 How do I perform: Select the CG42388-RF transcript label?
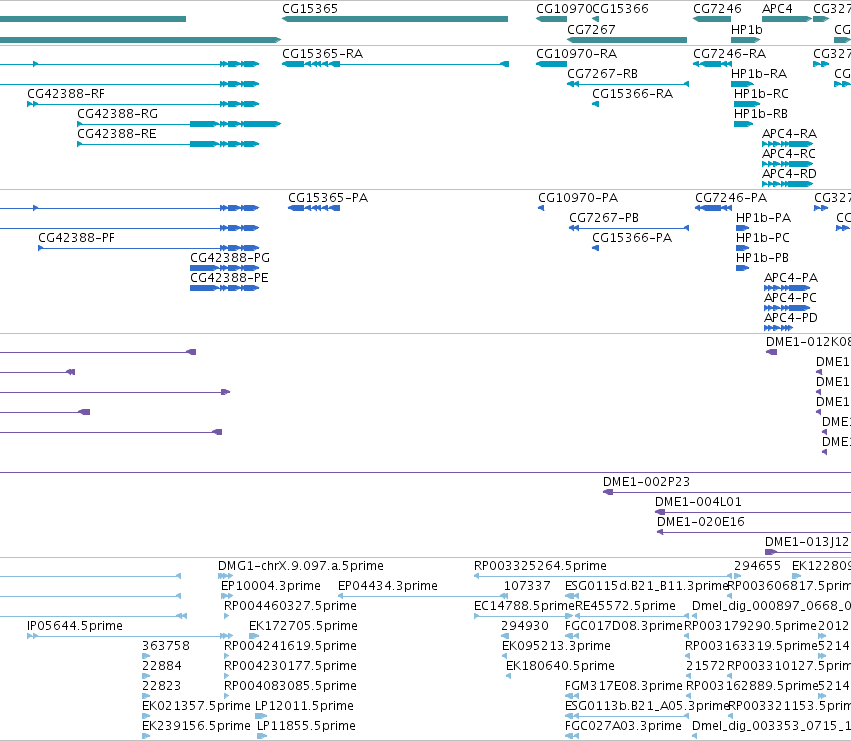click(66, 94)
